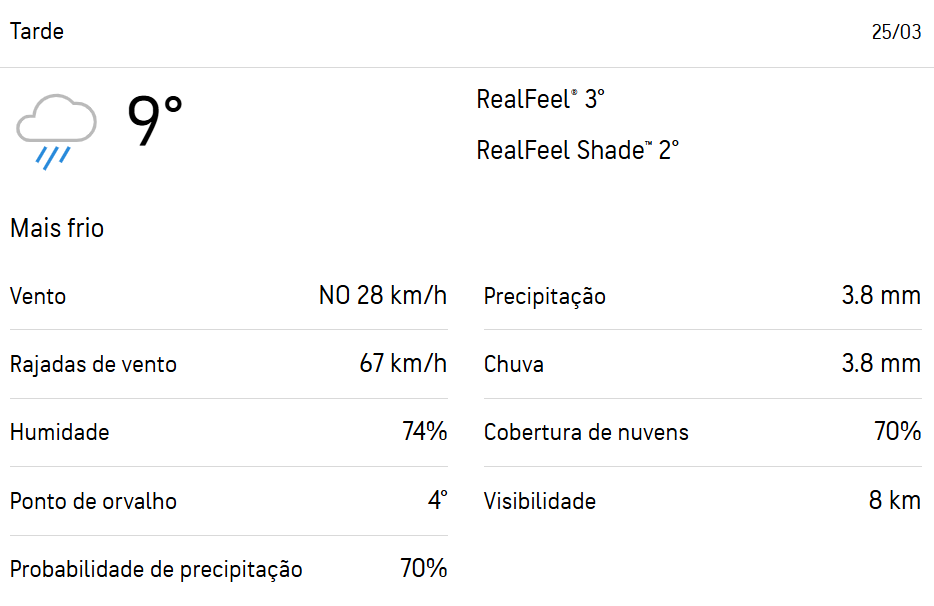Click the Visibilidade row label
This screenshot has height=606, width=934.
click(x=540, y=502)
